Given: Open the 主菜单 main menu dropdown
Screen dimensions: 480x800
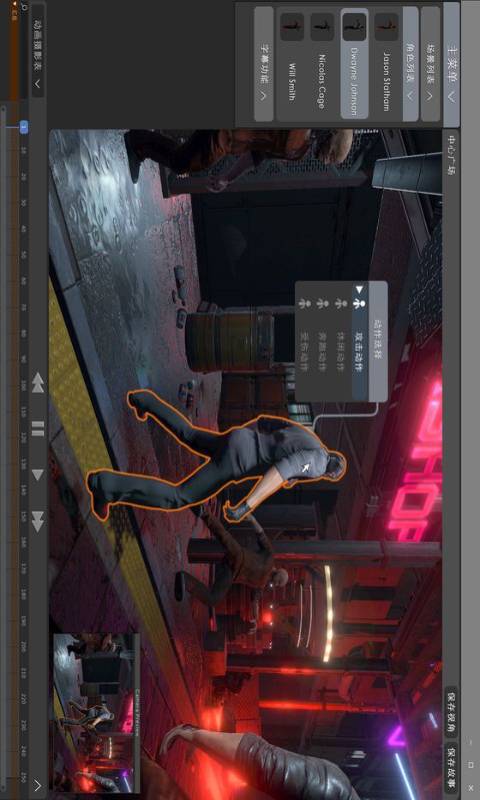Looking at the screenshot, I should 451,65.
